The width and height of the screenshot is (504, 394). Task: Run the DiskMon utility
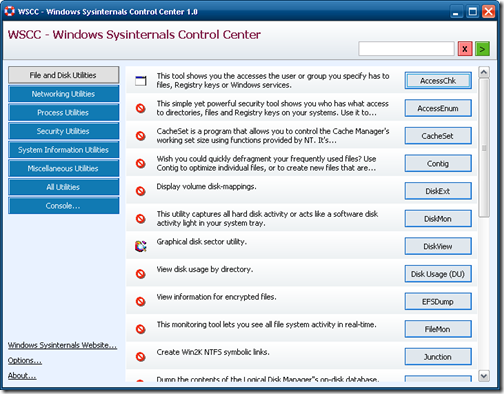[x=438, y=219]
